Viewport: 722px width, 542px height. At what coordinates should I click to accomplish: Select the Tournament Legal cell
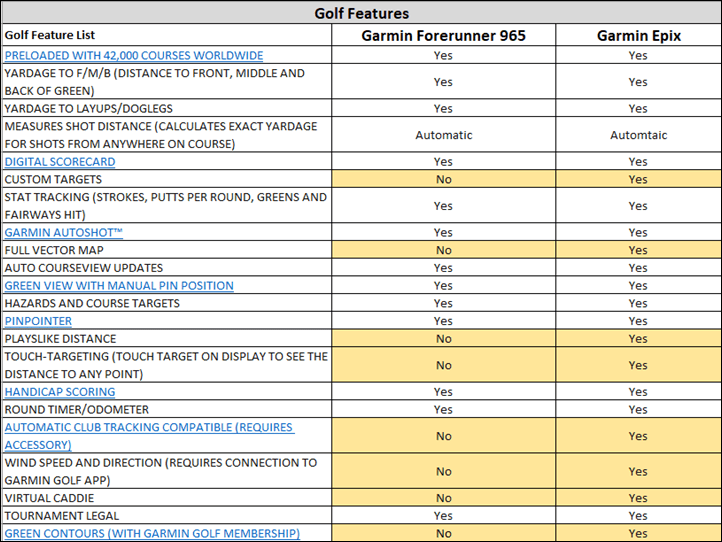(x=167, y=516)
